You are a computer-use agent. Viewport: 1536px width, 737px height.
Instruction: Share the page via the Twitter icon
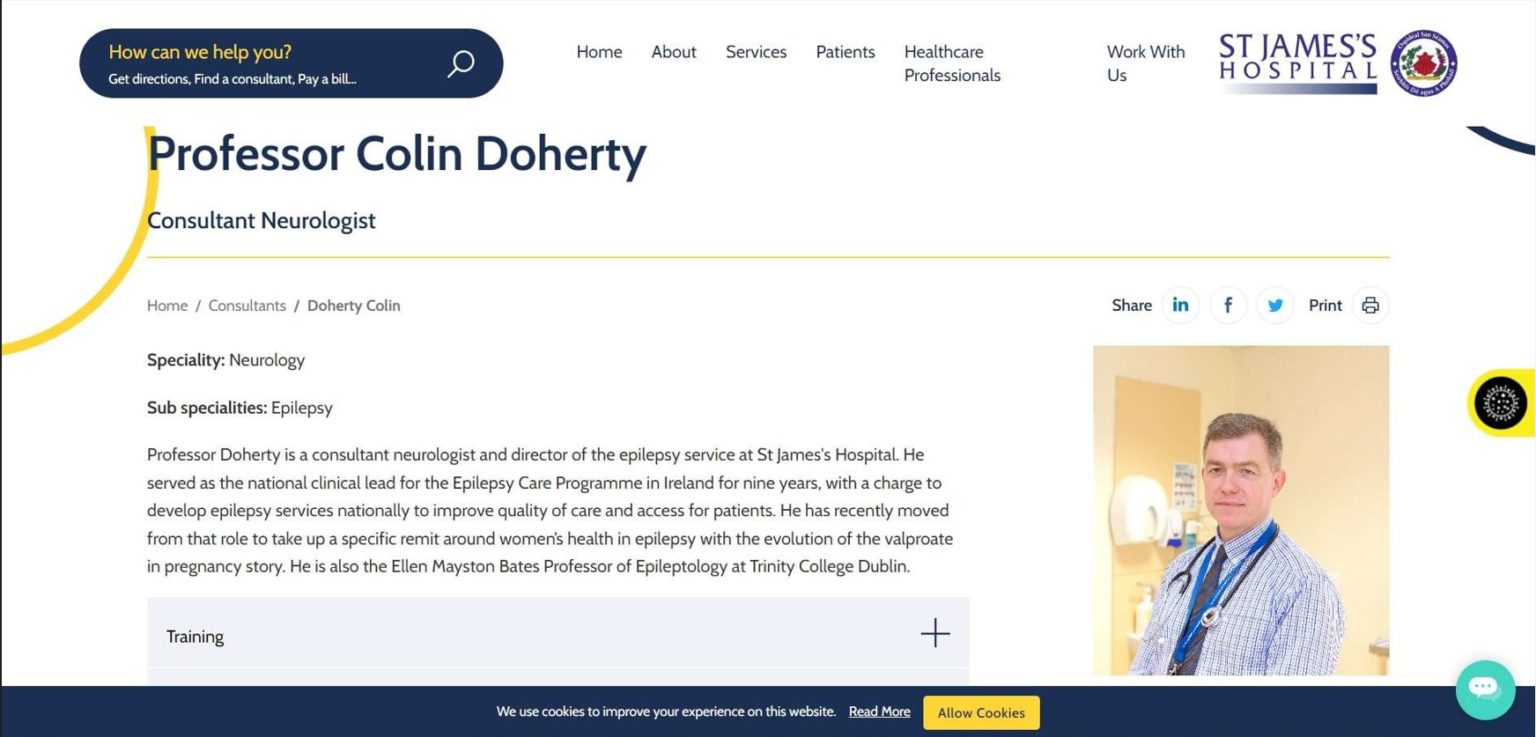pyautogui.click(x=1274, y=305)
